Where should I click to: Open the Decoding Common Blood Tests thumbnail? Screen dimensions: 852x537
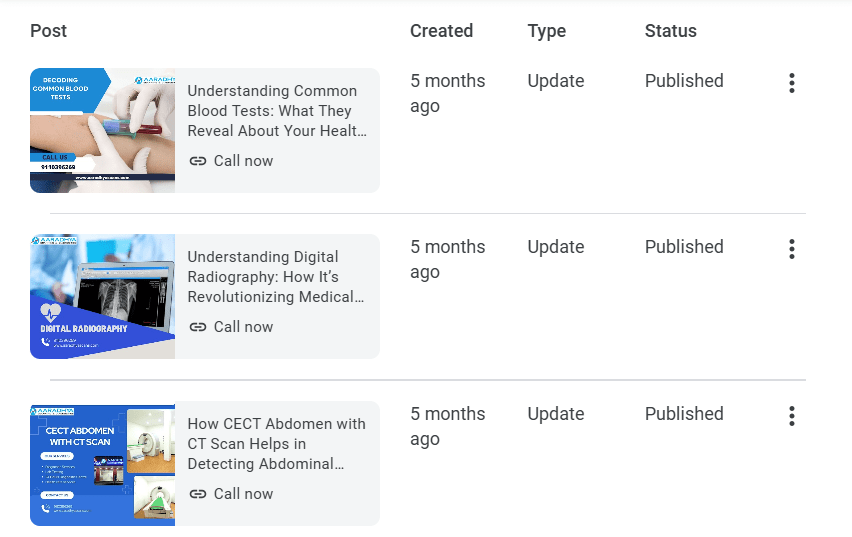tap(102, 130)
